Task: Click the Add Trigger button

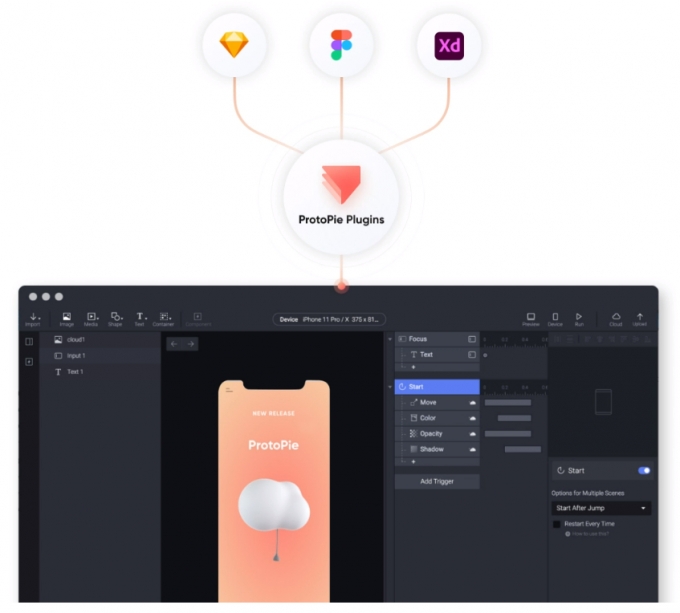Action: [x=437, y=481]
